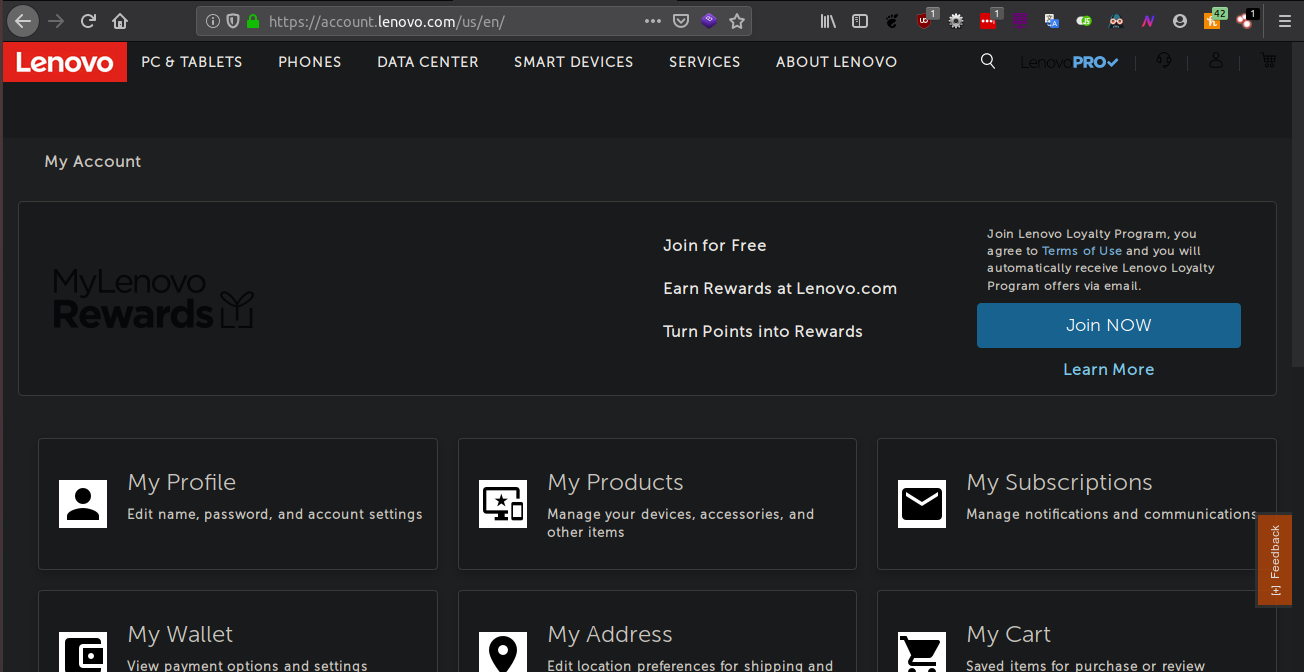Image resolution: width=1304 pixels, height=672 pixels.
Task: Click the 'Earn Rewards at Lenovo.com' text
Action: [x=780, y=289]
